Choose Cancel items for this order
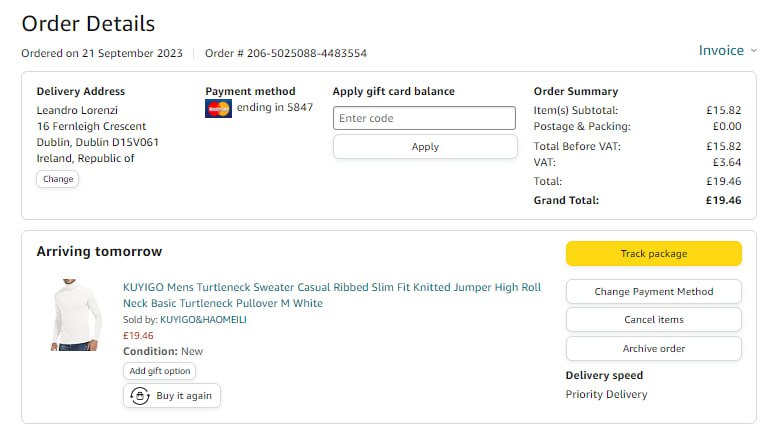This screenshot has width=767, height=436. (x=653, y=320)
